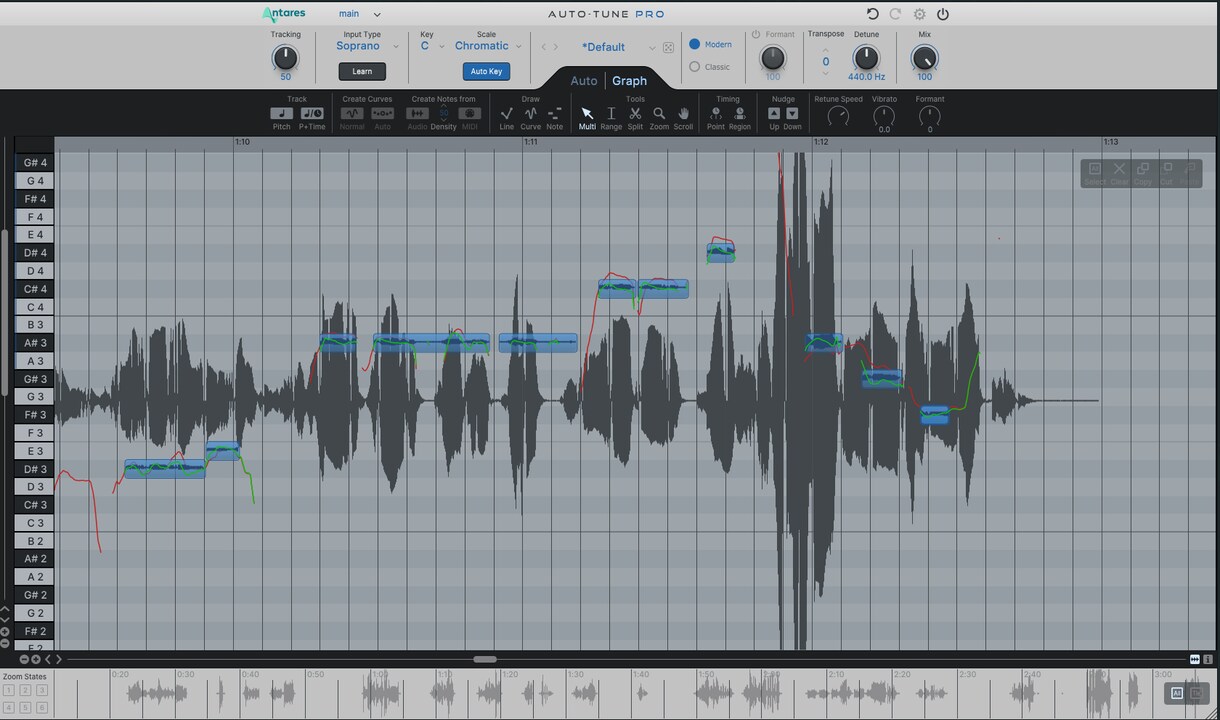The width and height of the screenshot is (1220, 720).
Task: Click the A# 3 note block at 1:12
Action: [824, 343]
